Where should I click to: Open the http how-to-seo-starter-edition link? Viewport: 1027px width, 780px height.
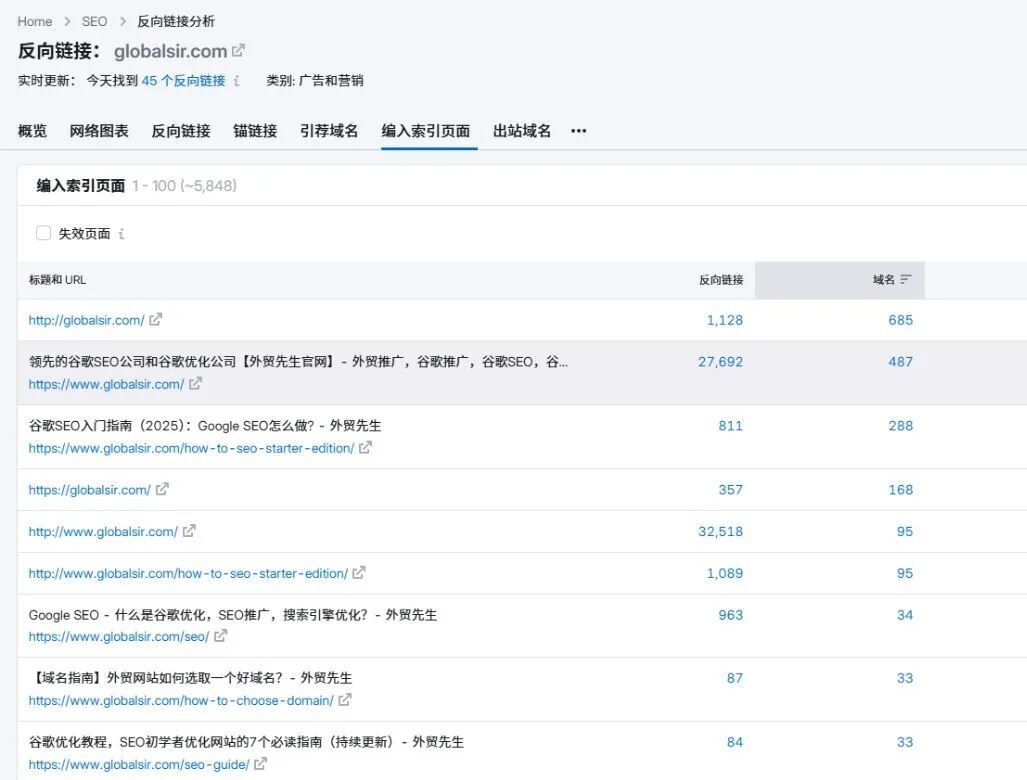pos(188,574)
